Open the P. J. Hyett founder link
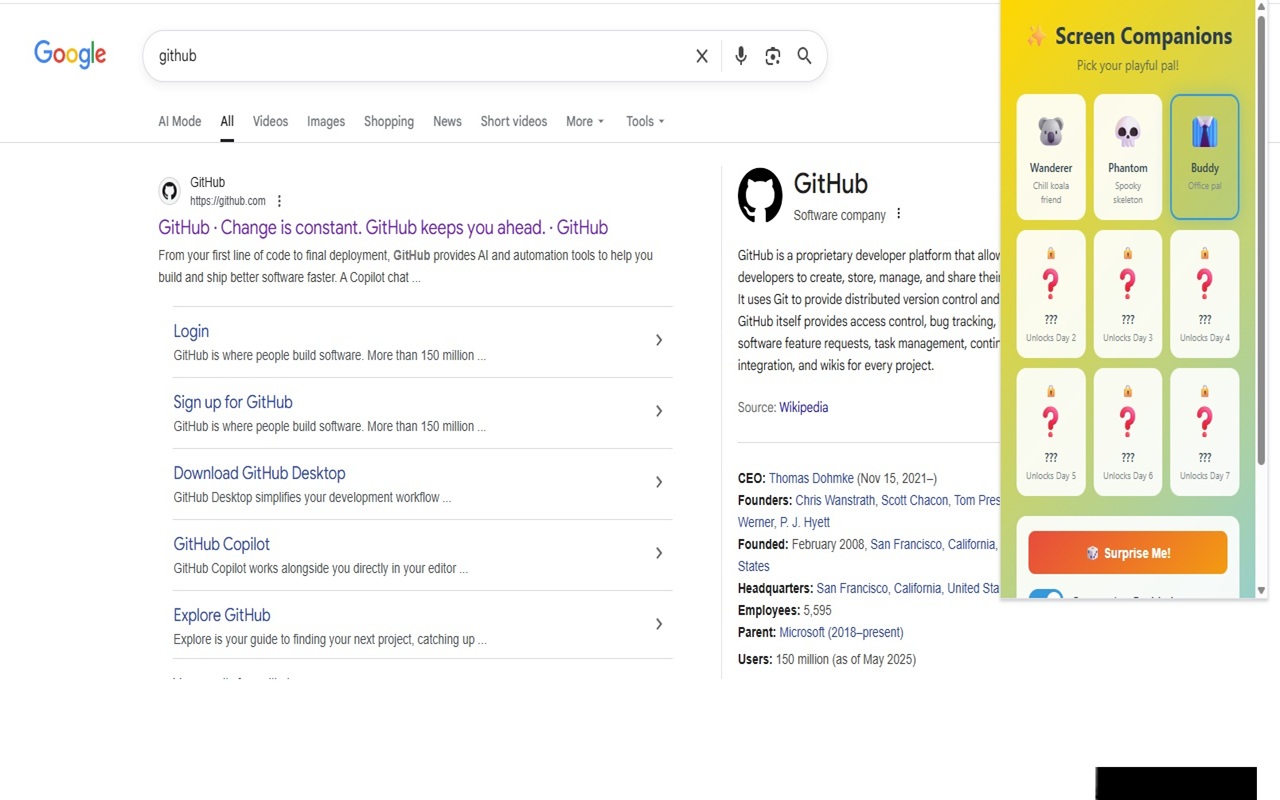Viewport: 1280px width, 800px height. click(804, 522)
